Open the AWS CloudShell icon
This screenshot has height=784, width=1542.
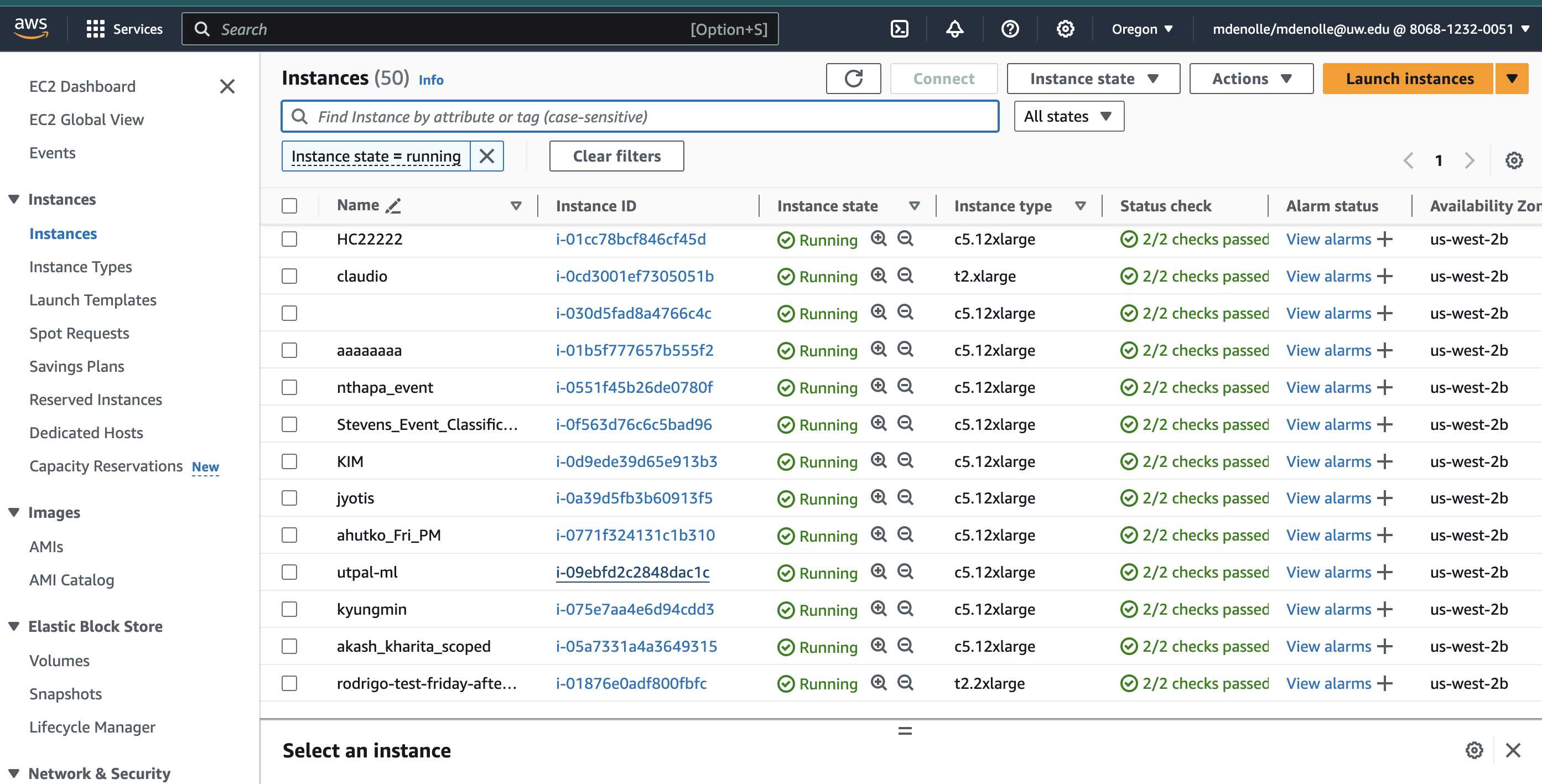[899, 29]
